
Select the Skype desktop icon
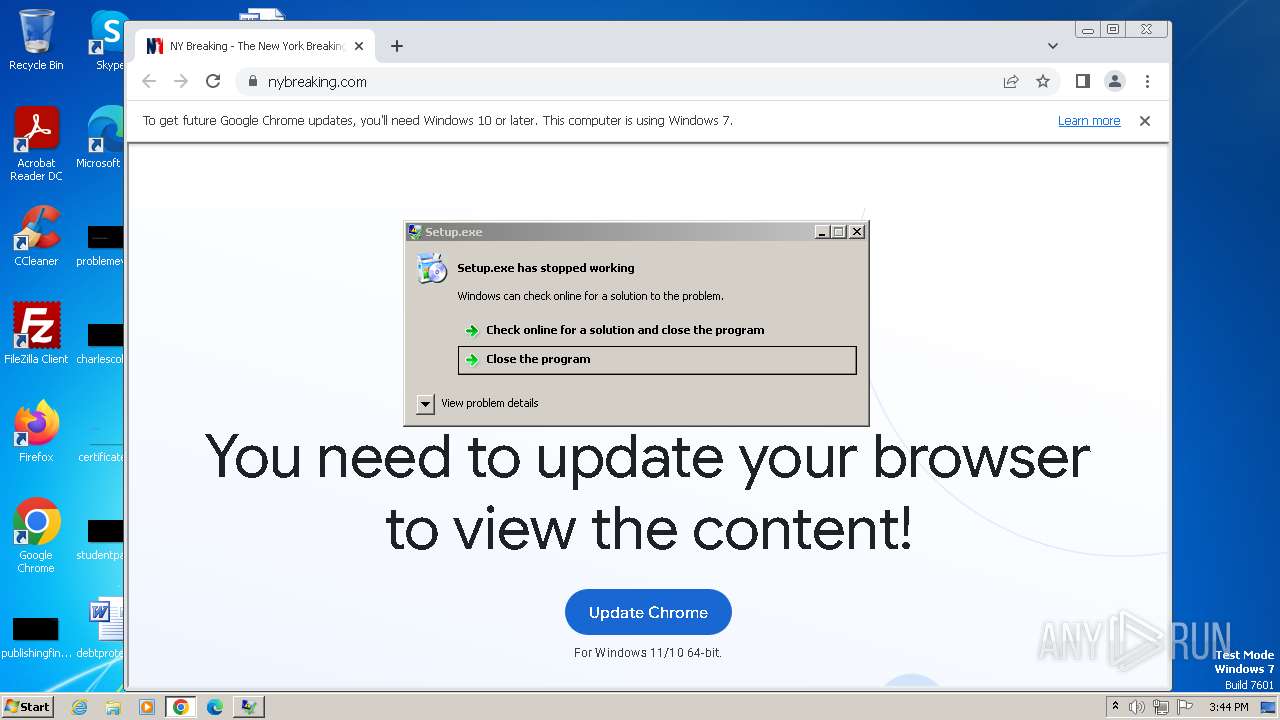108,40
